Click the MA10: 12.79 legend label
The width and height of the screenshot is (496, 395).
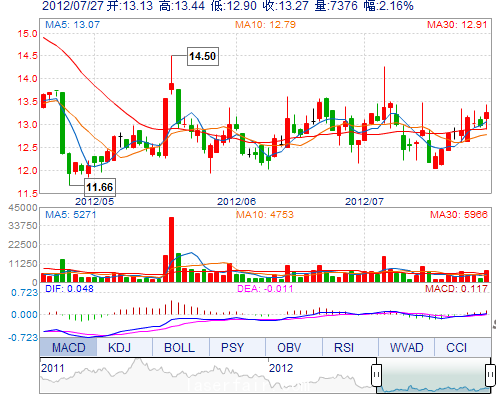[265, 24]
